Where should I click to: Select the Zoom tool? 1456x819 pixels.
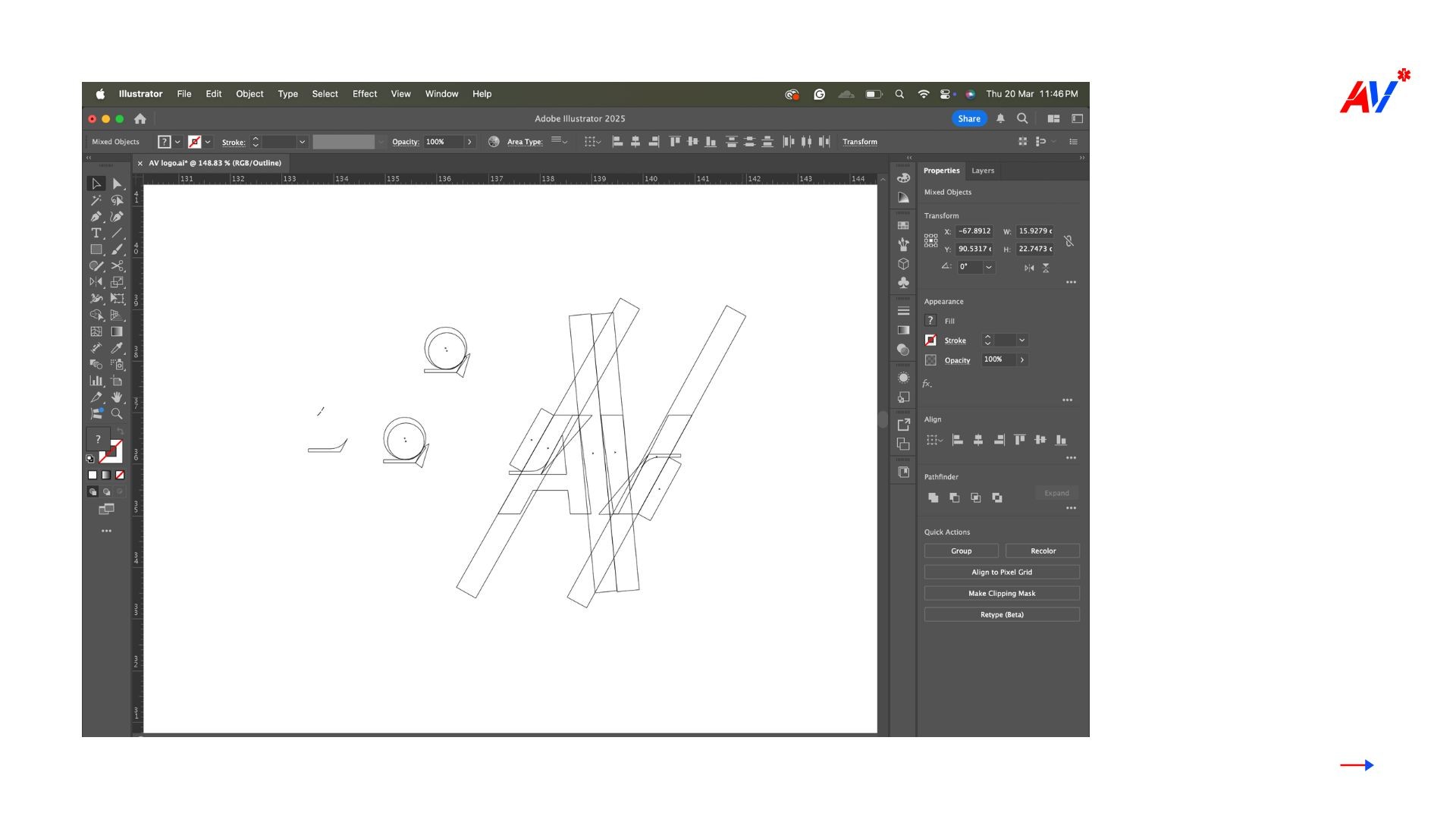pyautogui.click(x=117, y=414)
